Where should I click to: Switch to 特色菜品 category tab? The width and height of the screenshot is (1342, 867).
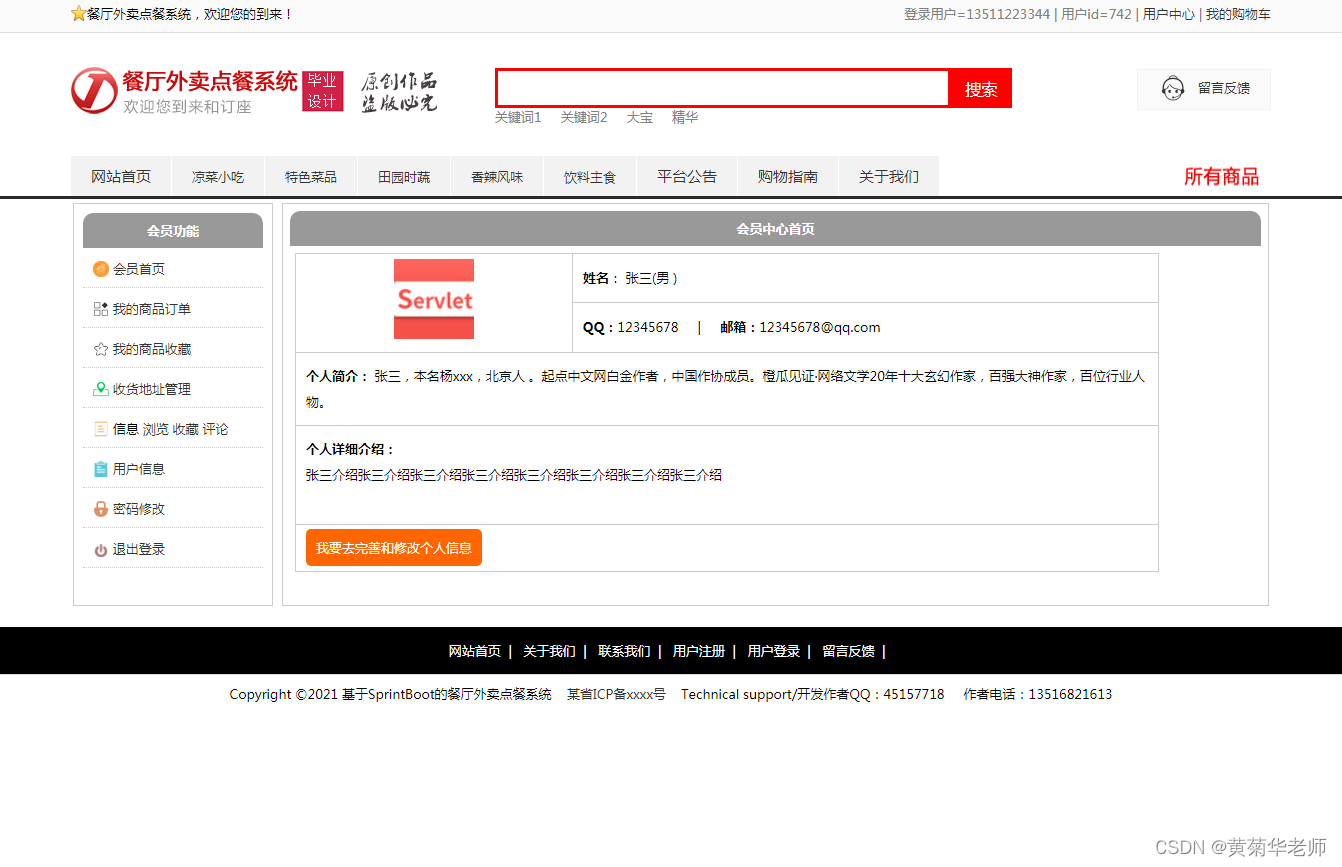point(310,175)
